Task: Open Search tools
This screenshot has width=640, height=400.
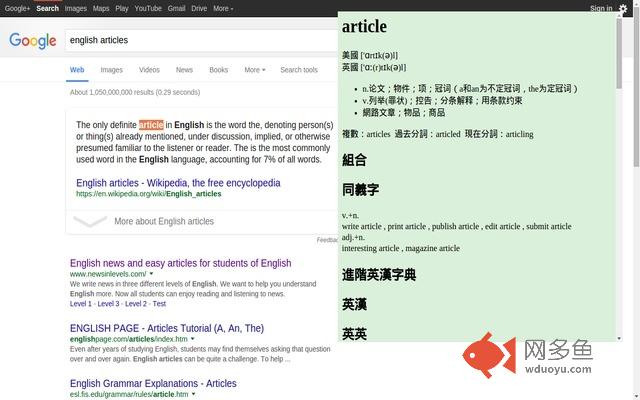Action: [299, 70]
